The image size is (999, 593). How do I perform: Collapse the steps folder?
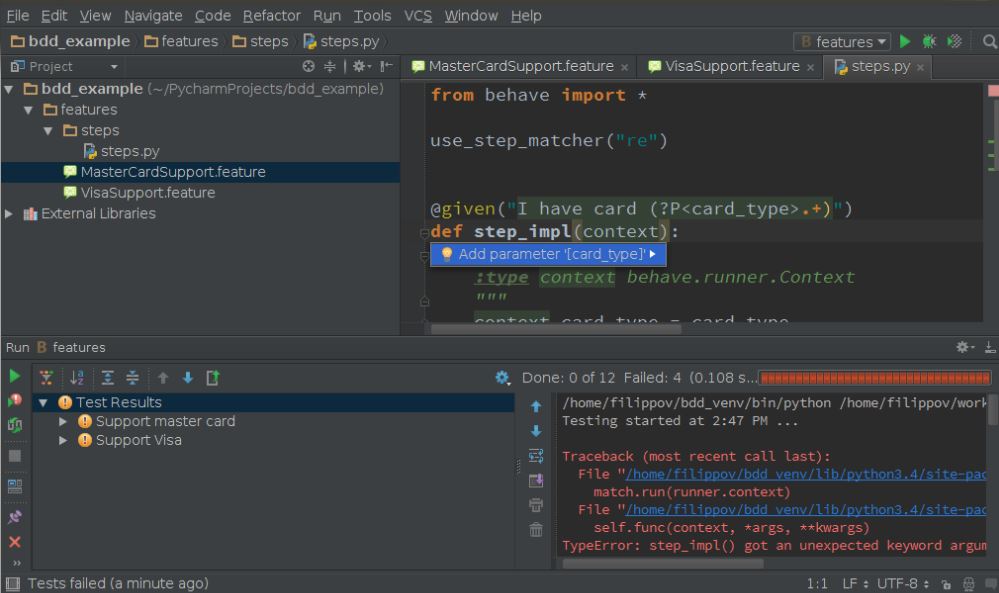point(48,131)
